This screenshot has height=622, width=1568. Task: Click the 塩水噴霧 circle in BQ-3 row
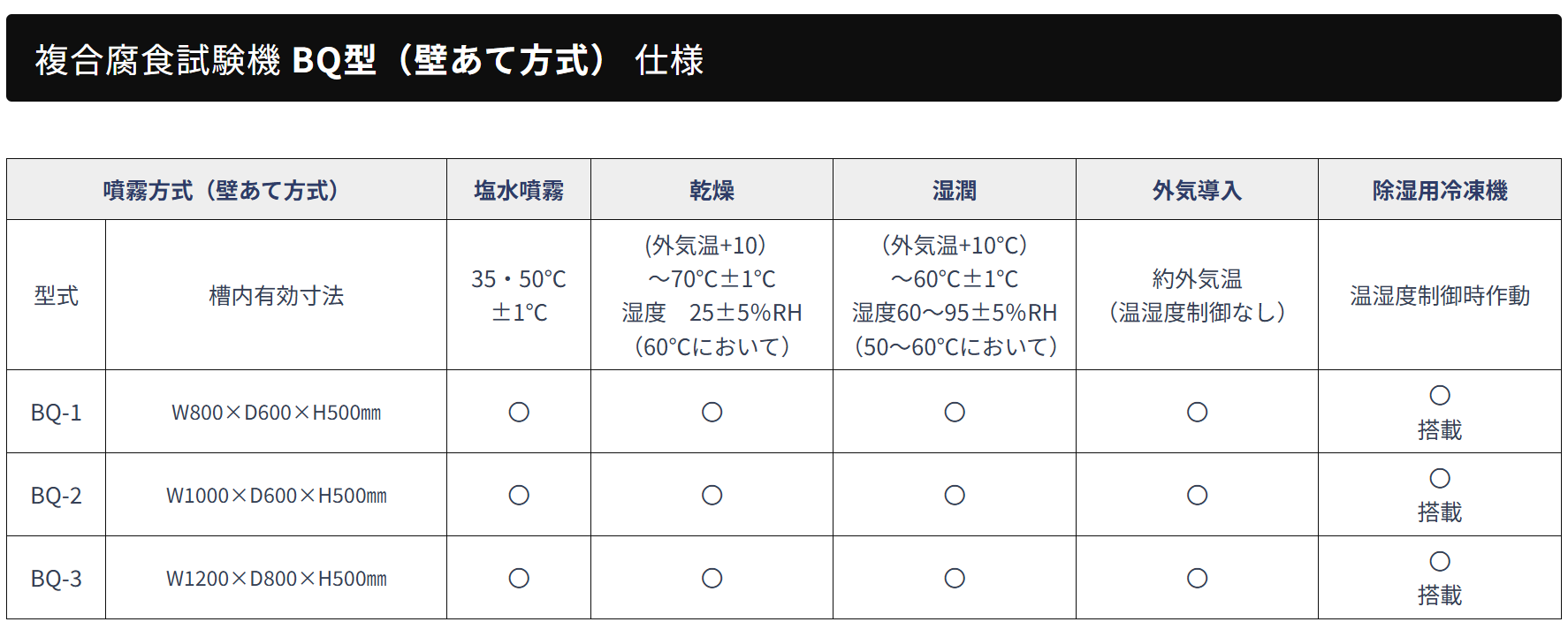coord(519,579)
